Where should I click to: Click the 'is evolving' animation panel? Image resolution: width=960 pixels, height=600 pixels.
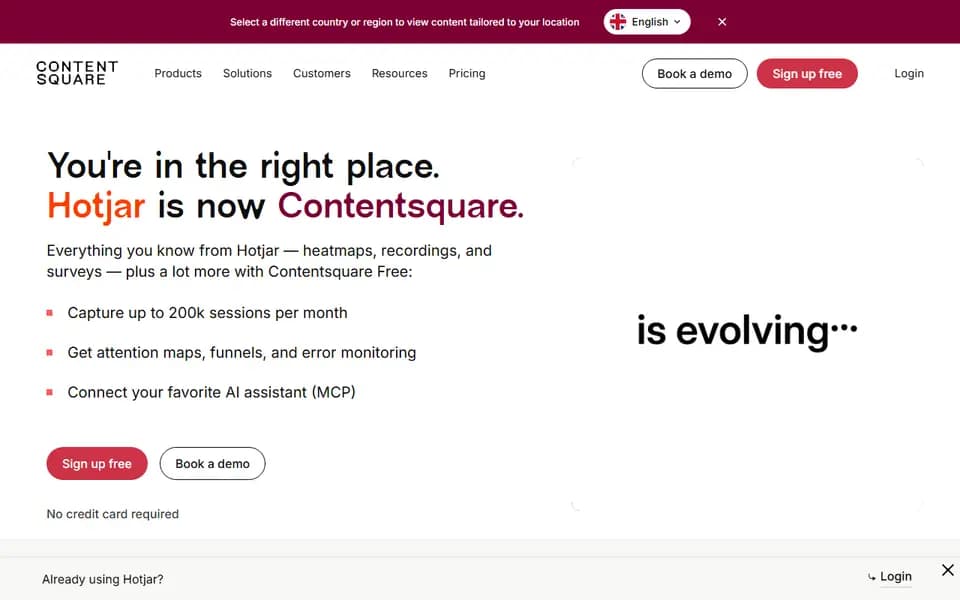tap(748, 334)
